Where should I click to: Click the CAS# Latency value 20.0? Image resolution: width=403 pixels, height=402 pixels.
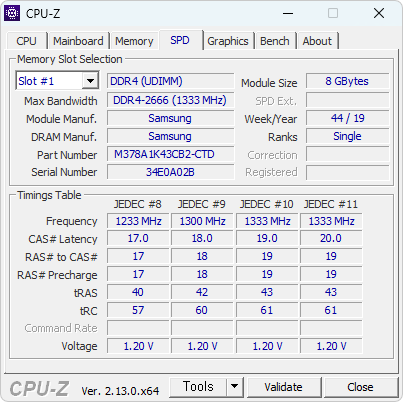pos(331,239)
